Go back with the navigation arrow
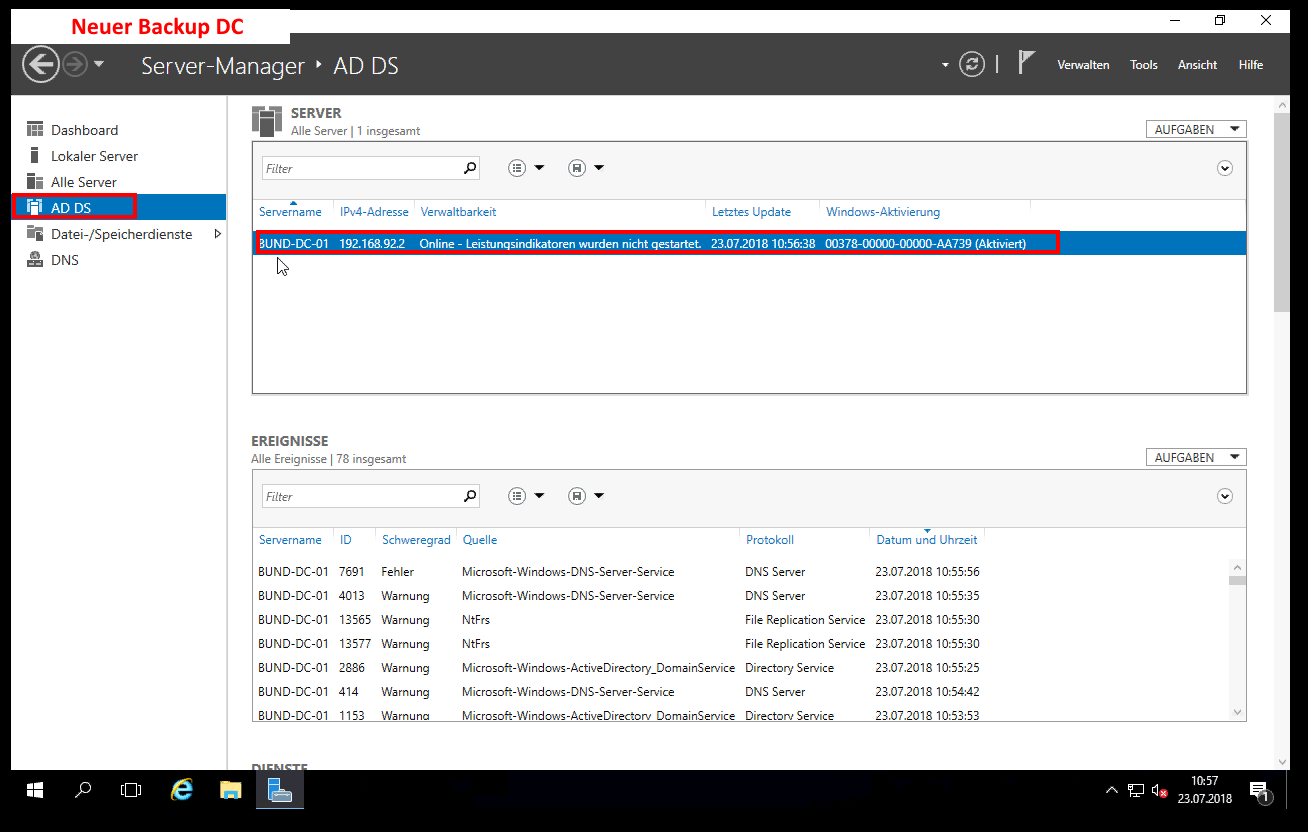 point(41,65)
